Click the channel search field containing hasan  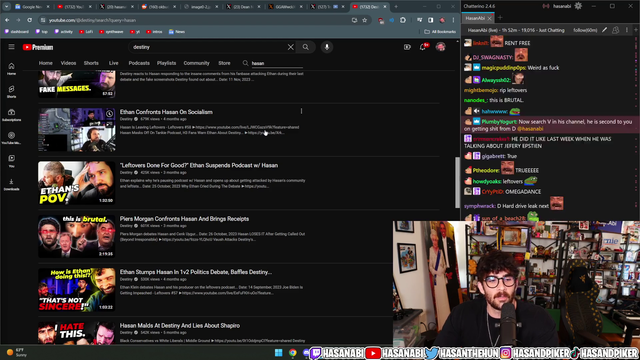[277, 63]
